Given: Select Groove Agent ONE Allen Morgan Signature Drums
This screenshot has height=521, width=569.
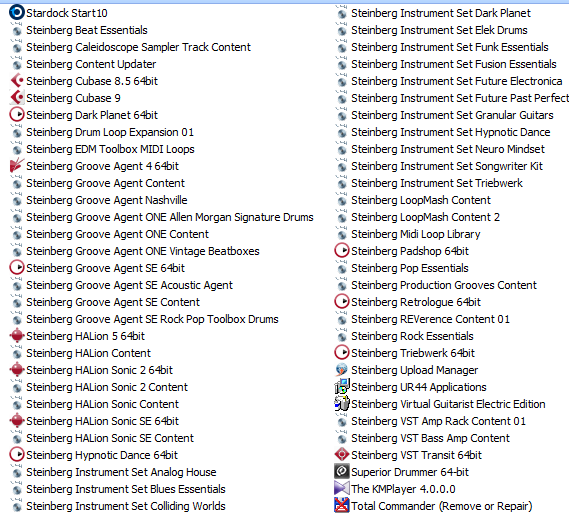Looking at the screenshot, I should [170, 217].
